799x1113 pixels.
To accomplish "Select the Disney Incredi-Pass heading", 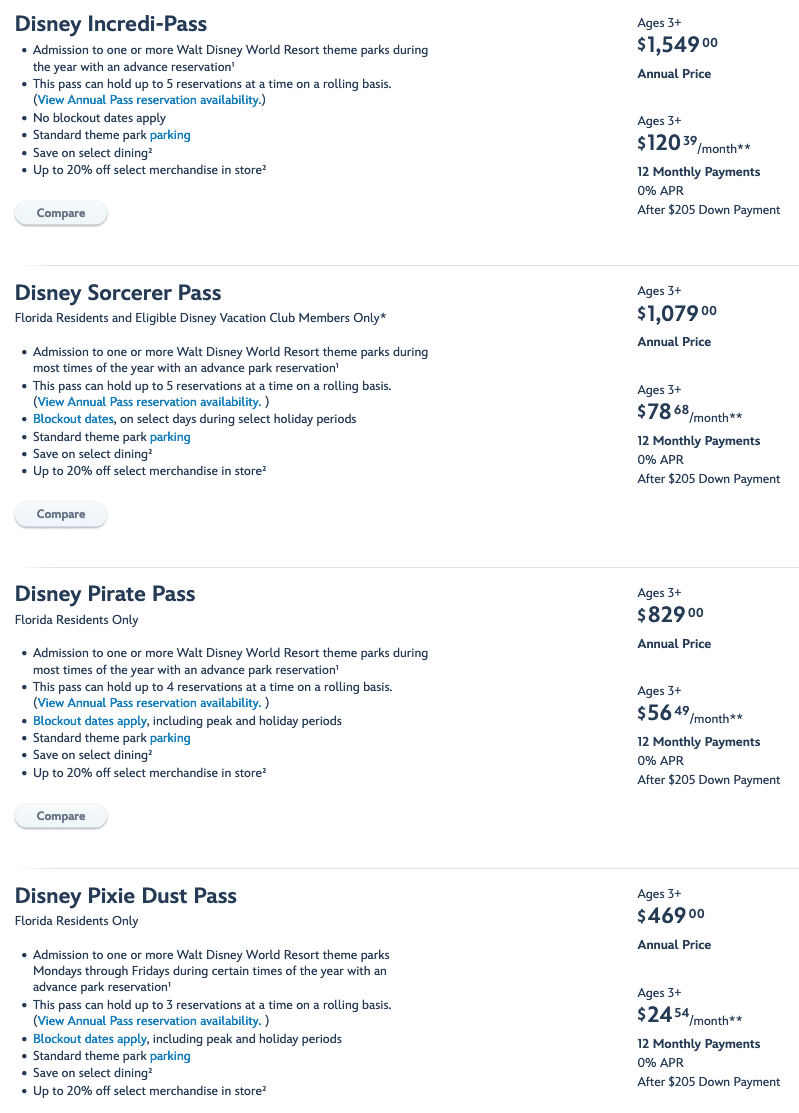I will (111, 23).
